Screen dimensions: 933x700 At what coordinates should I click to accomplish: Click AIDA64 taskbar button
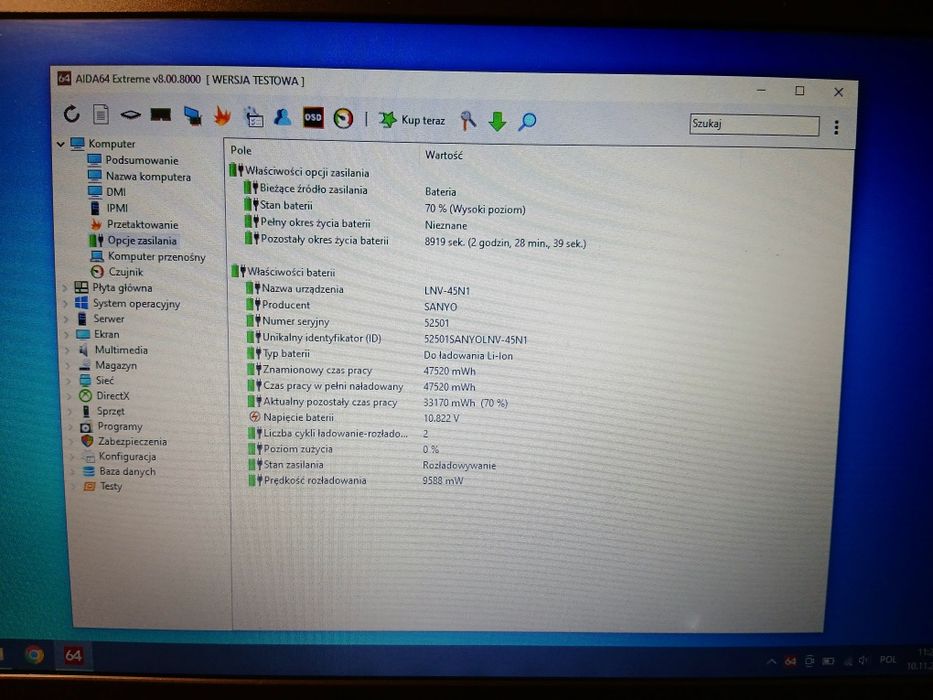[73, 656]
